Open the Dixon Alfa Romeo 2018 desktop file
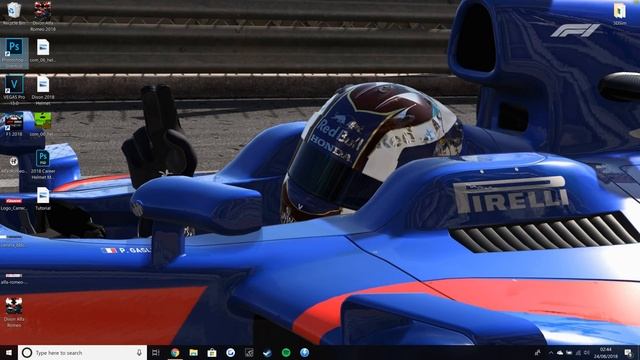 pos(43,16)
